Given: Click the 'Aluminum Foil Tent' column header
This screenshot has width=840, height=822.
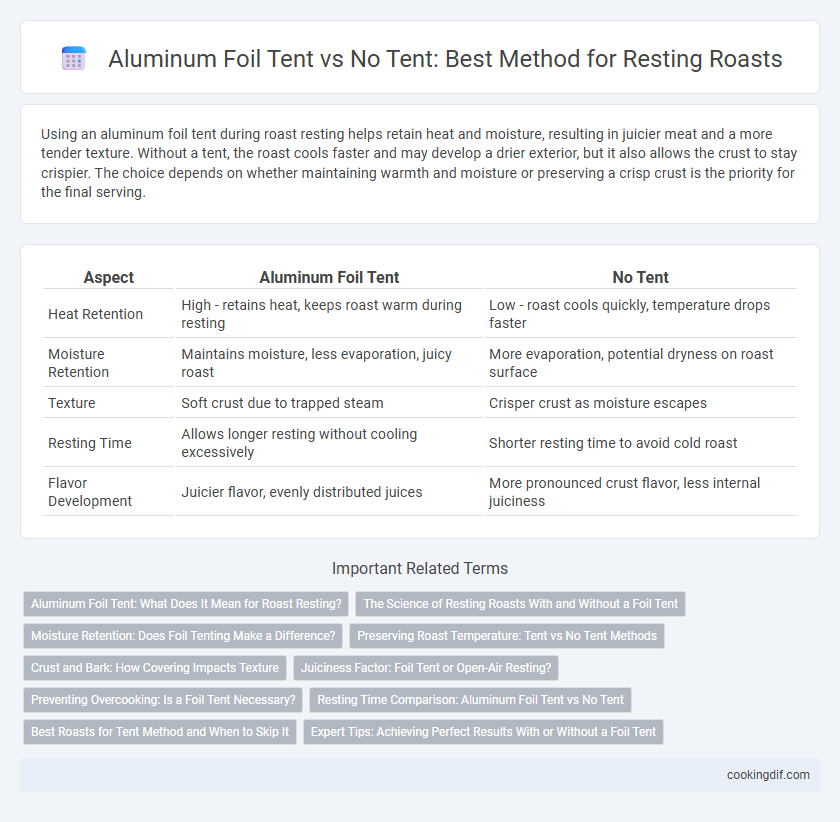Looking at the screenshot, I should [x=329, y=277].
